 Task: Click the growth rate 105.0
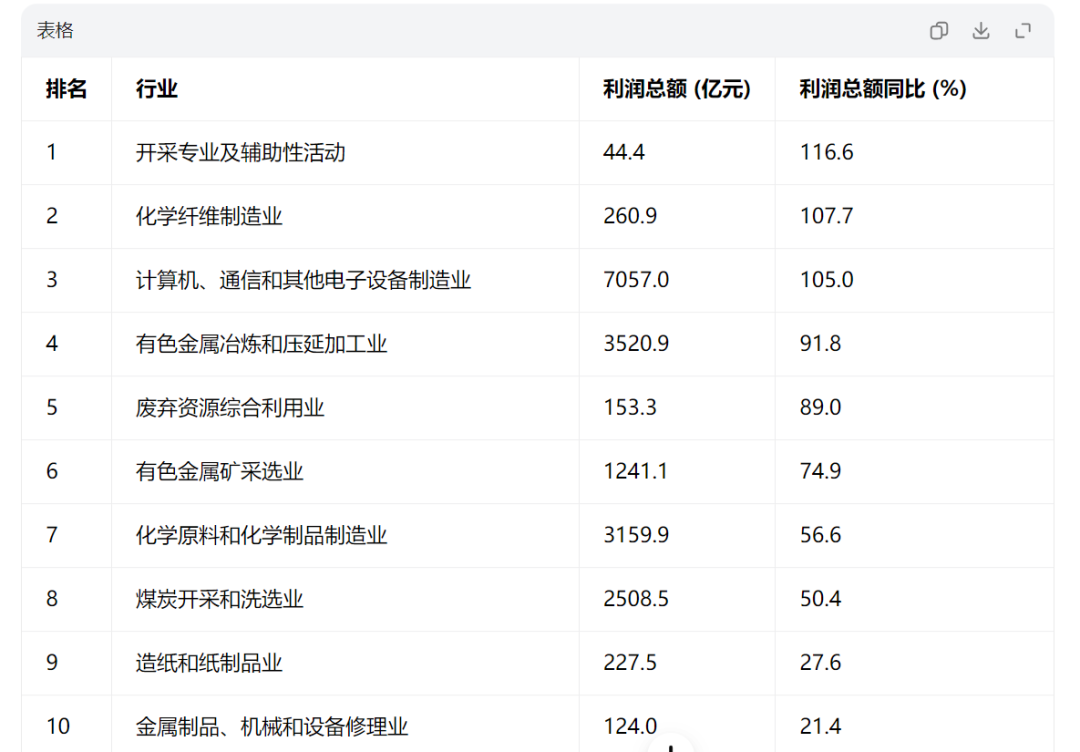(827, 280)
